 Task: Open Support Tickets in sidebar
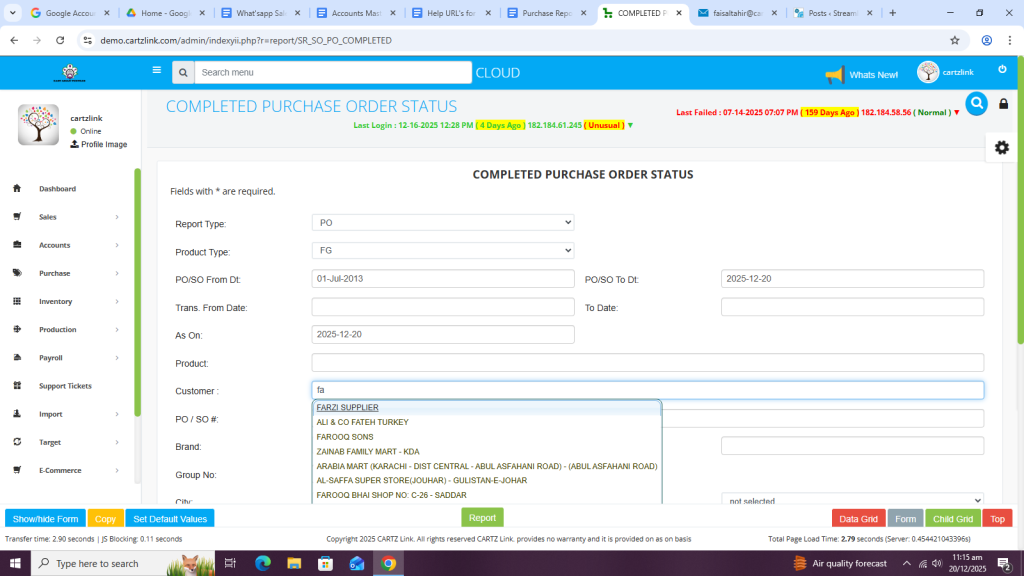[65, 386]
